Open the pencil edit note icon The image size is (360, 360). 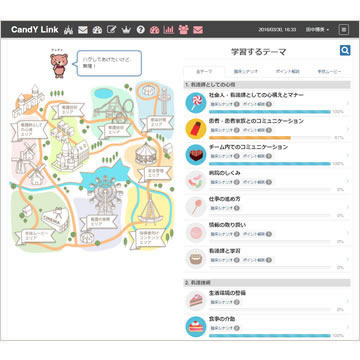[x=112, y=30]
